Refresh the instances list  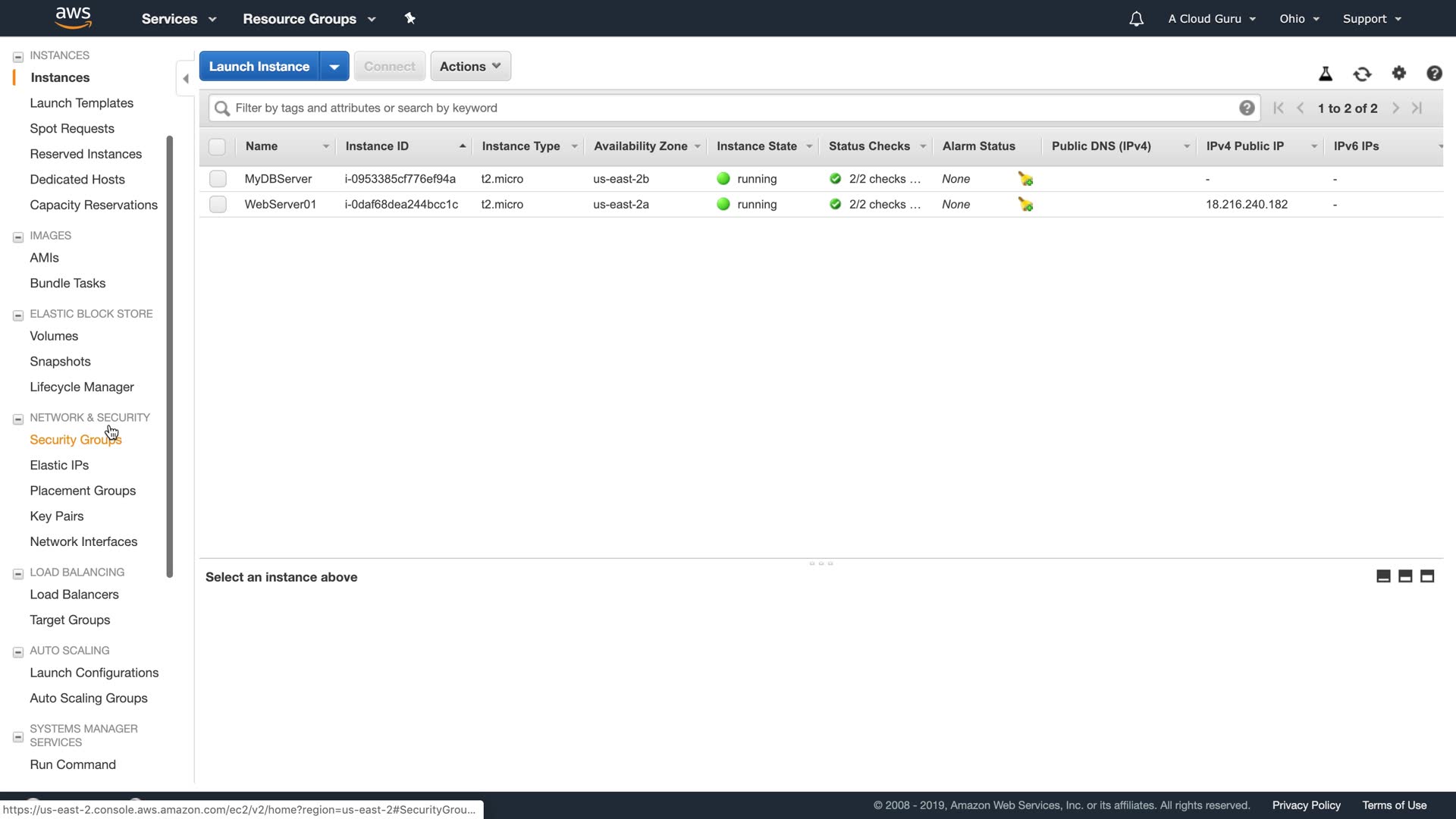[x=1362, y=74]
